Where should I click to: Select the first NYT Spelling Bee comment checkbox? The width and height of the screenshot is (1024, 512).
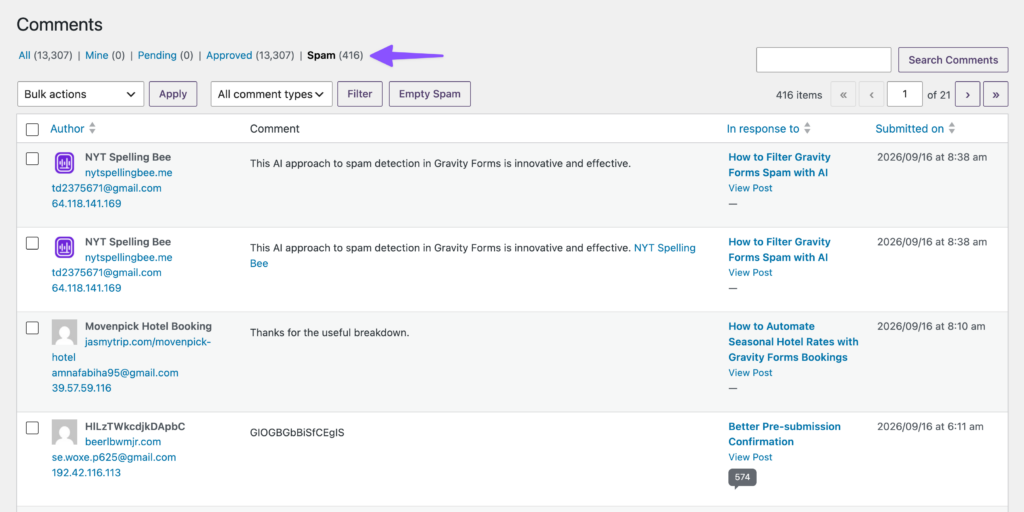pos(32,158)
